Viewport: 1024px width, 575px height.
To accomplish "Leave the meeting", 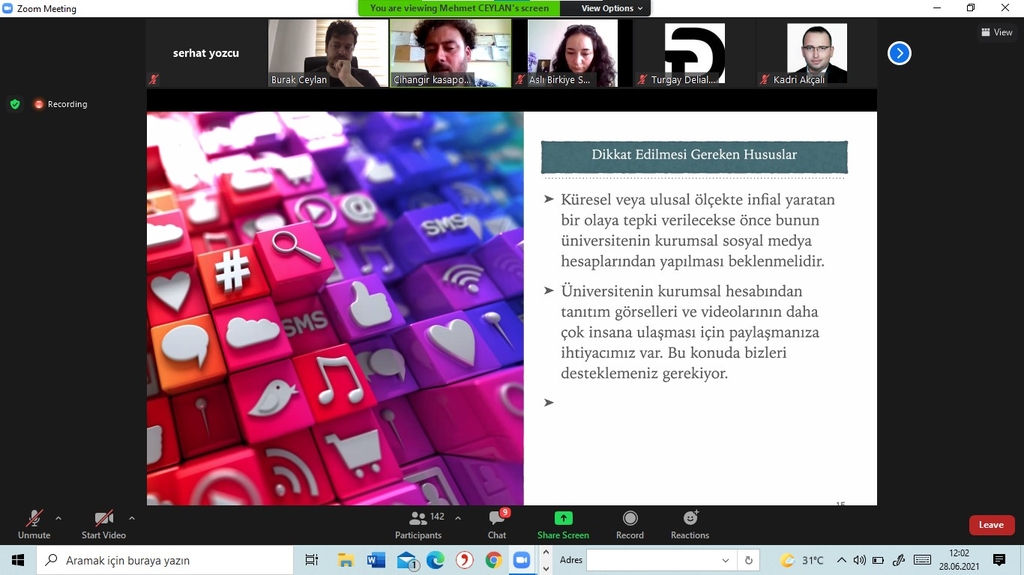I will tap(991, 525).
